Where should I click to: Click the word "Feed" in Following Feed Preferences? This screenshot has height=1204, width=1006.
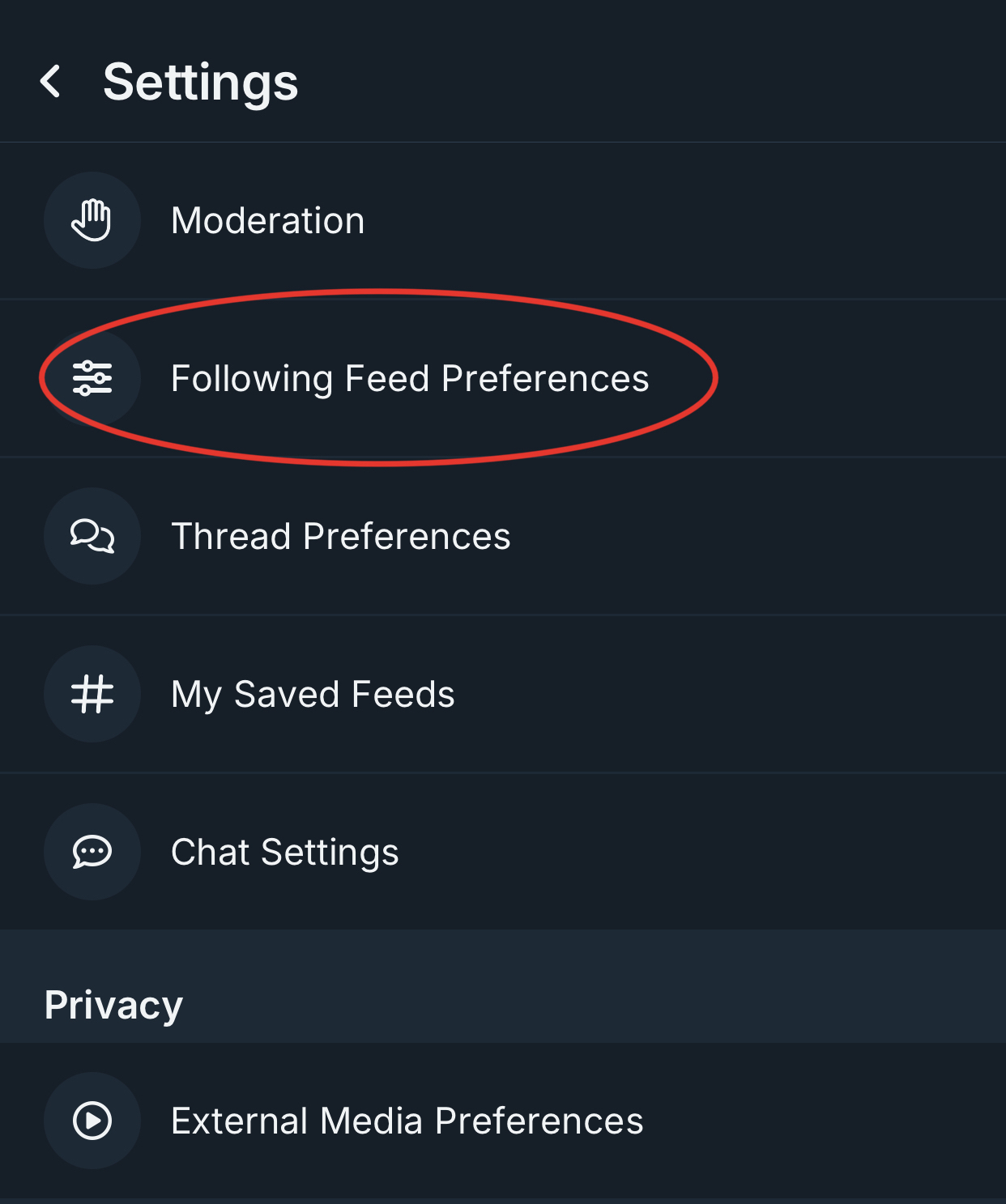click(387, 378)
